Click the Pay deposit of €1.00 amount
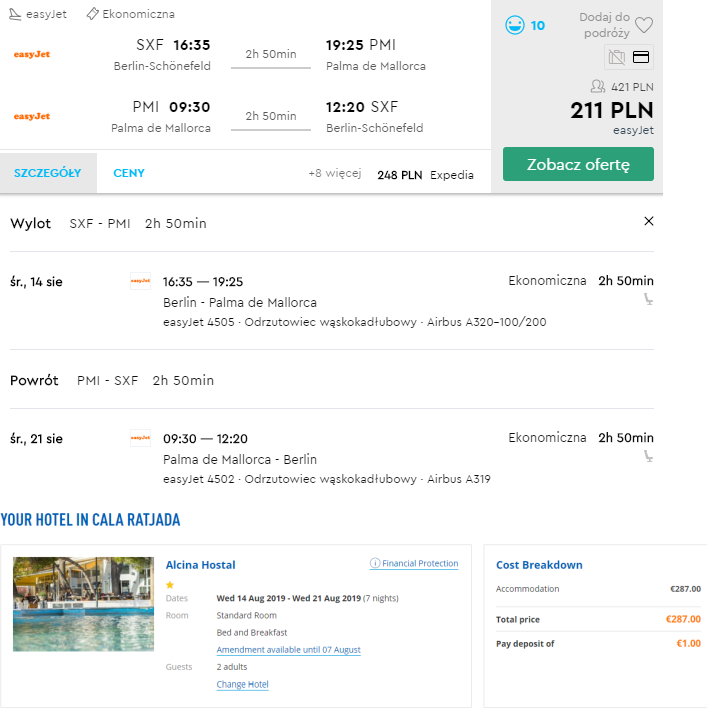 click(688, 643)
